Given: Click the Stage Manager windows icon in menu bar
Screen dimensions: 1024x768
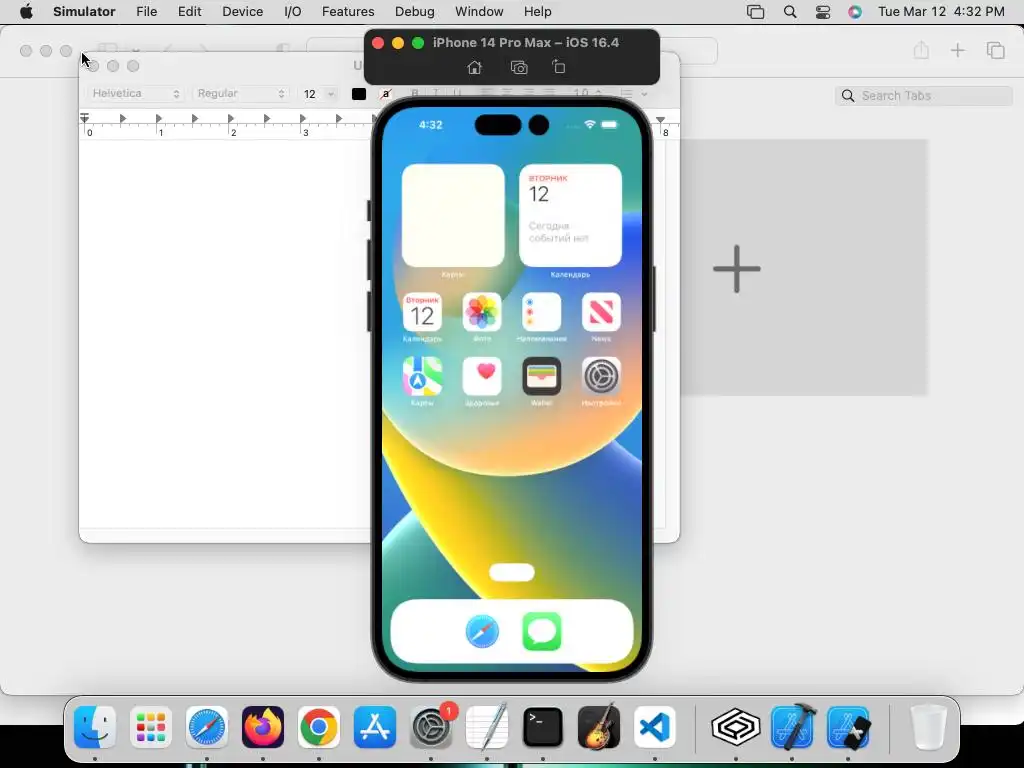Looking at the screenshot, I should (756, 12).
